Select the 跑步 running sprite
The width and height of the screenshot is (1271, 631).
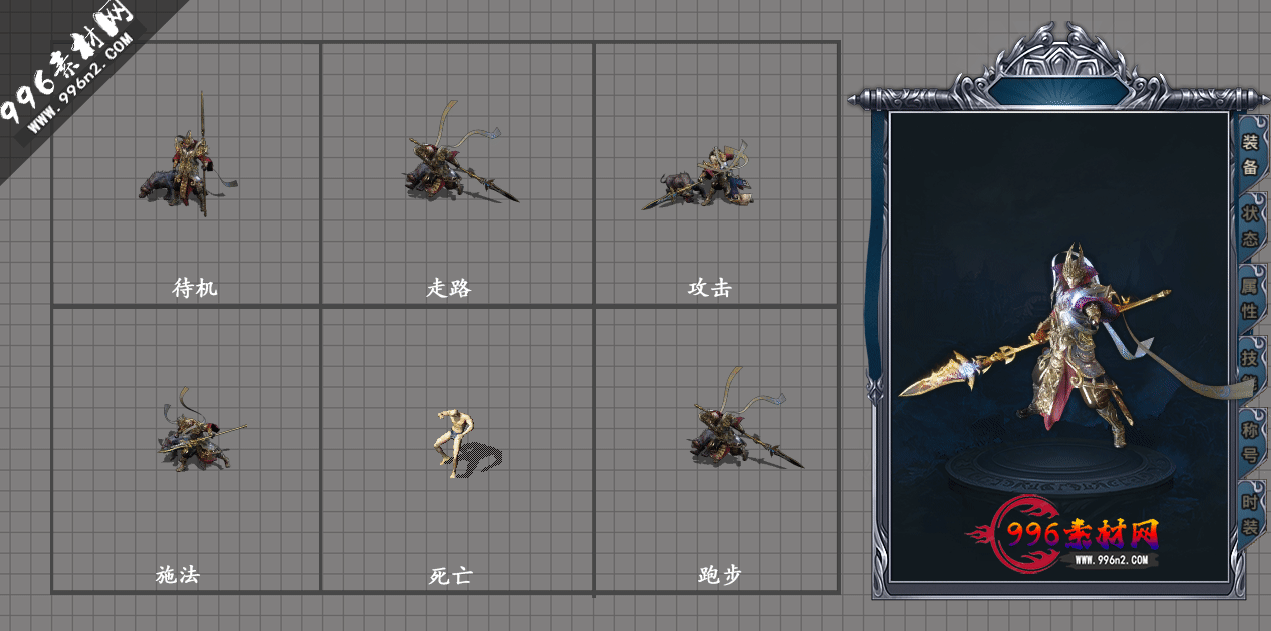click(746, 418)
